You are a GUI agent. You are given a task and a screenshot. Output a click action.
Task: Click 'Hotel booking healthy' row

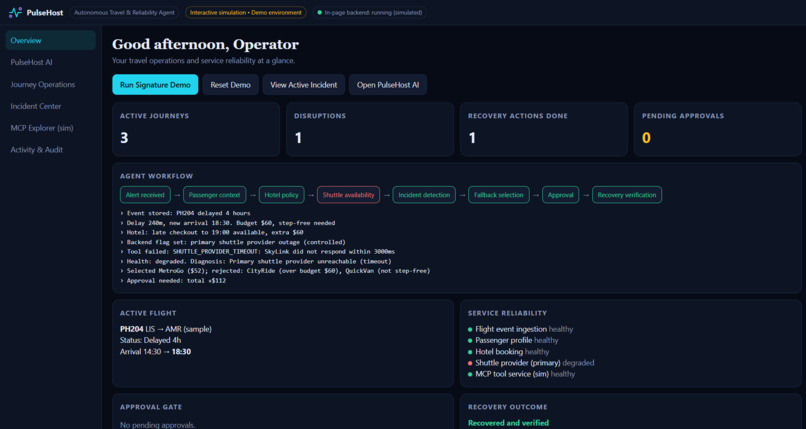pyautogui.click(x=508, y=351)
